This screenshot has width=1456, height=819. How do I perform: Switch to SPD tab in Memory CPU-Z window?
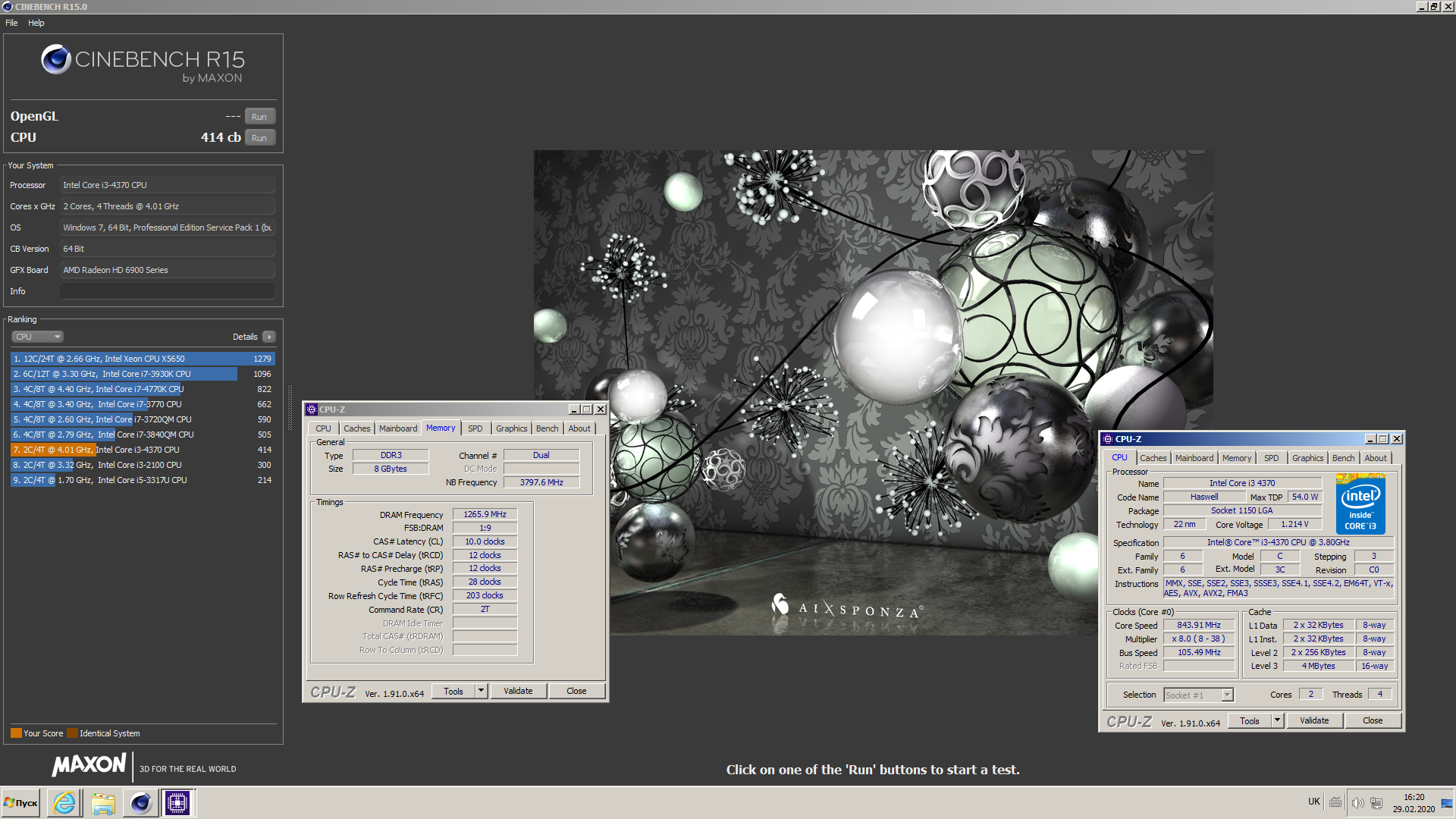tap(475, 428)
